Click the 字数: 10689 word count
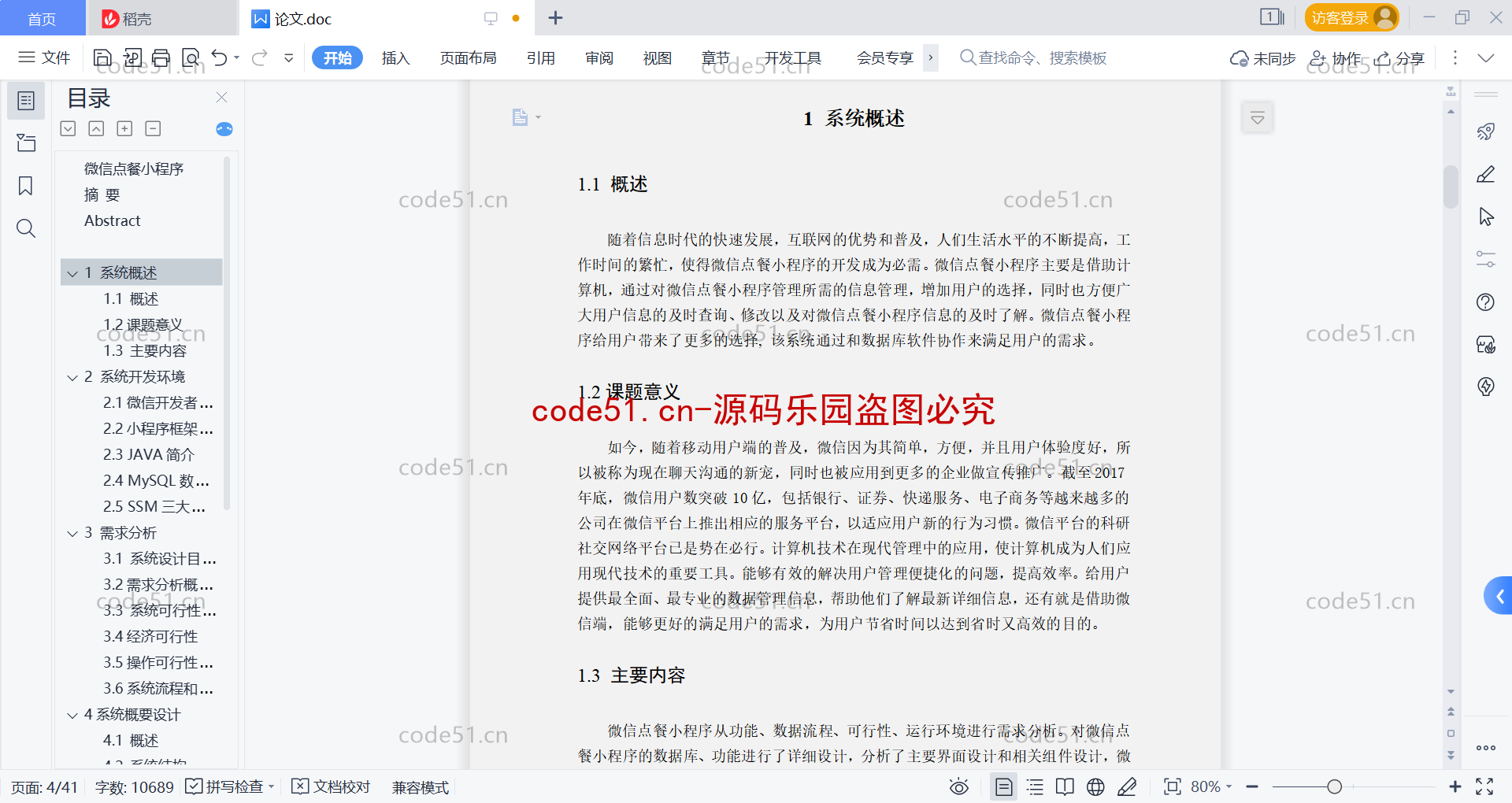 click(134, 787)
